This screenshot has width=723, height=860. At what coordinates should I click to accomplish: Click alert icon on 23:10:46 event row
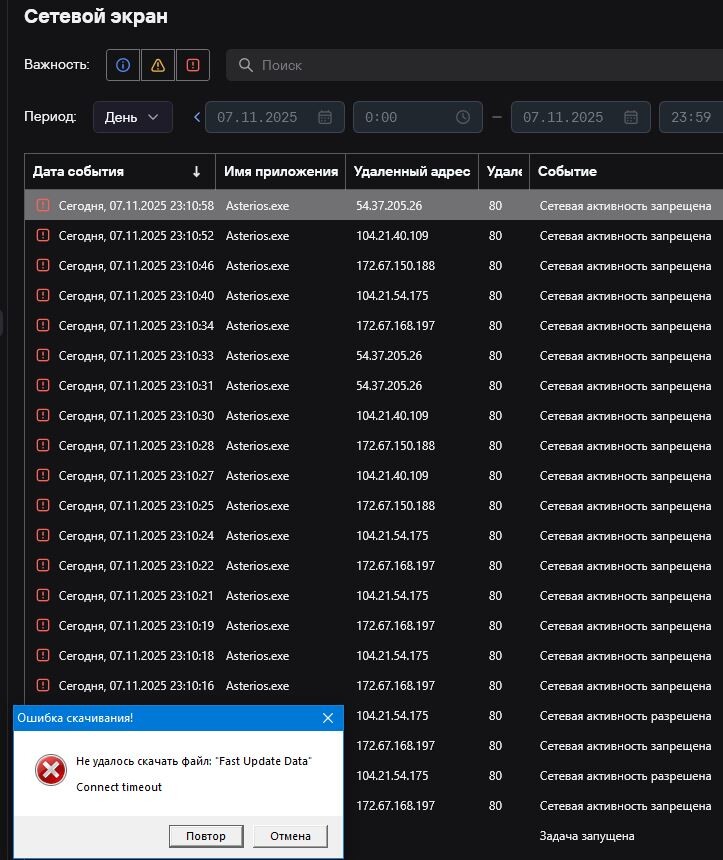pos(43,266)
